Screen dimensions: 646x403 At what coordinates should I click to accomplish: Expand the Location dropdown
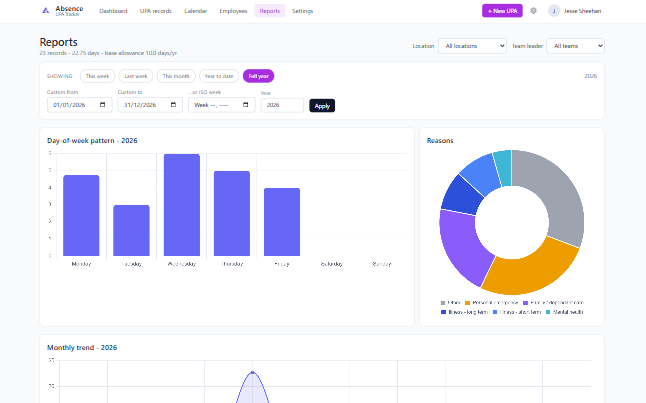click(x=472, y=46)
